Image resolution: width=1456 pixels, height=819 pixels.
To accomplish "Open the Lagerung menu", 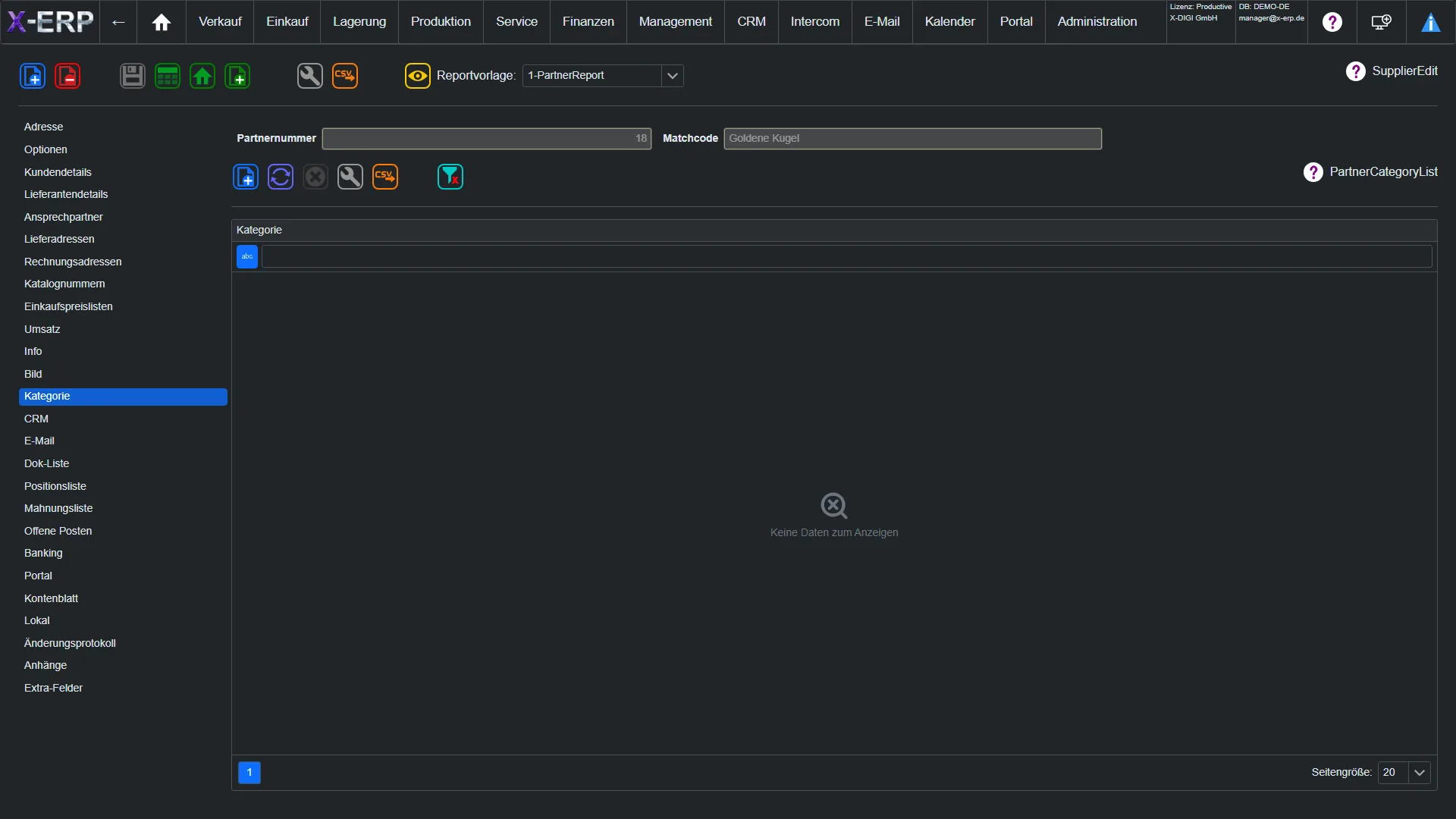I will coord(359,22).
